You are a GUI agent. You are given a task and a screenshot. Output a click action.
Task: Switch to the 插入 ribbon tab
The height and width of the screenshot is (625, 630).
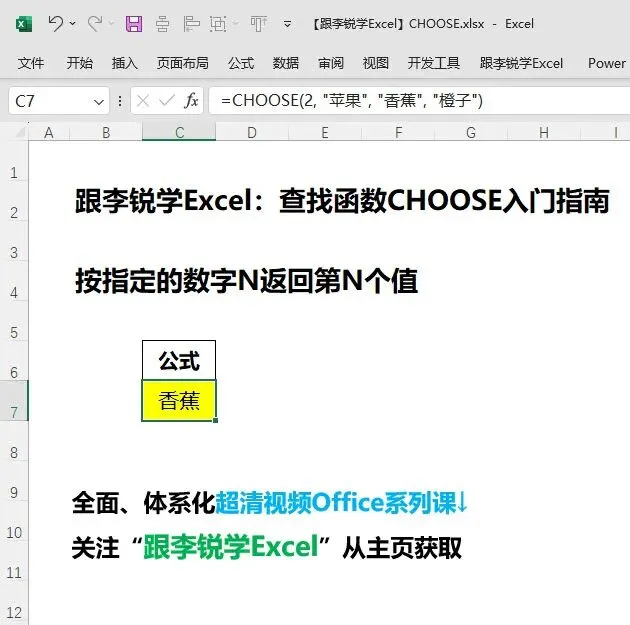(x=125, y=63)
